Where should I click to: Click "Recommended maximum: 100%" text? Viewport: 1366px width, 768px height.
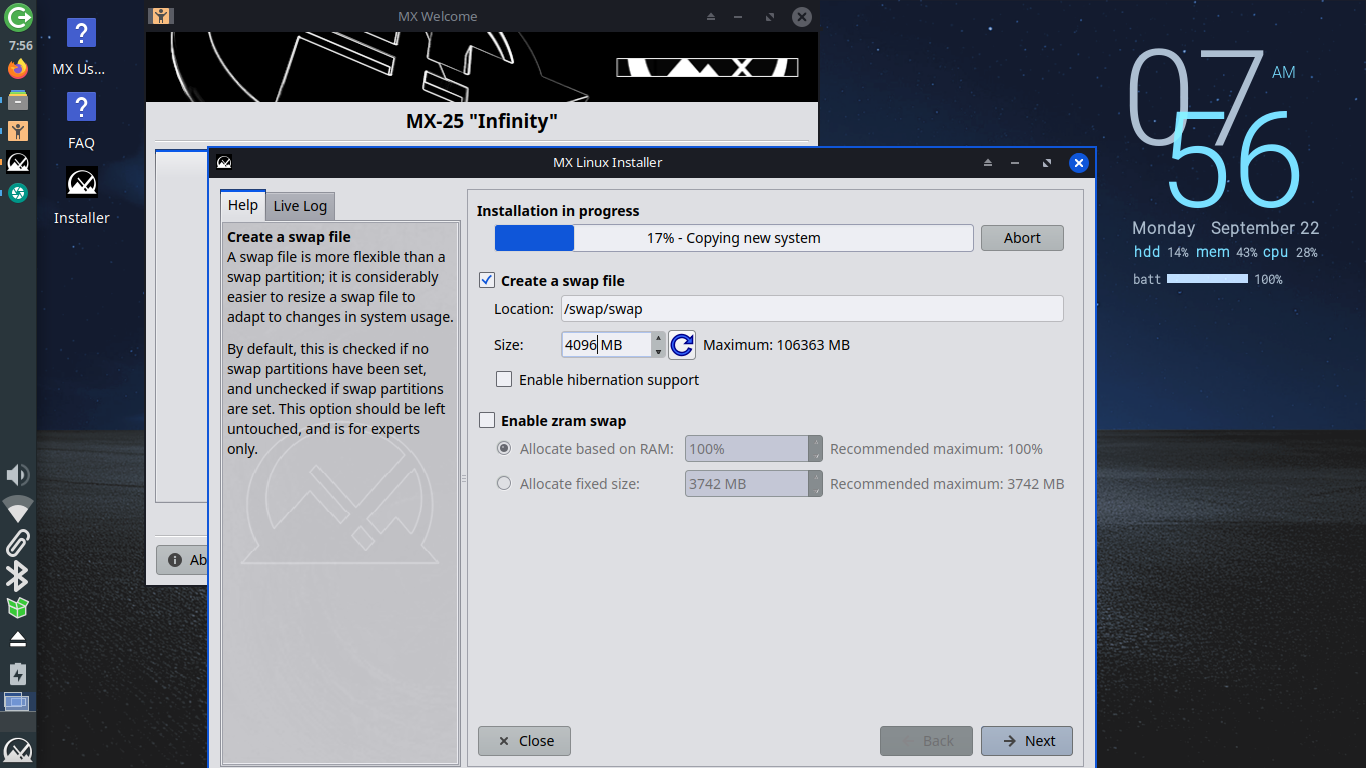point(936,449)
